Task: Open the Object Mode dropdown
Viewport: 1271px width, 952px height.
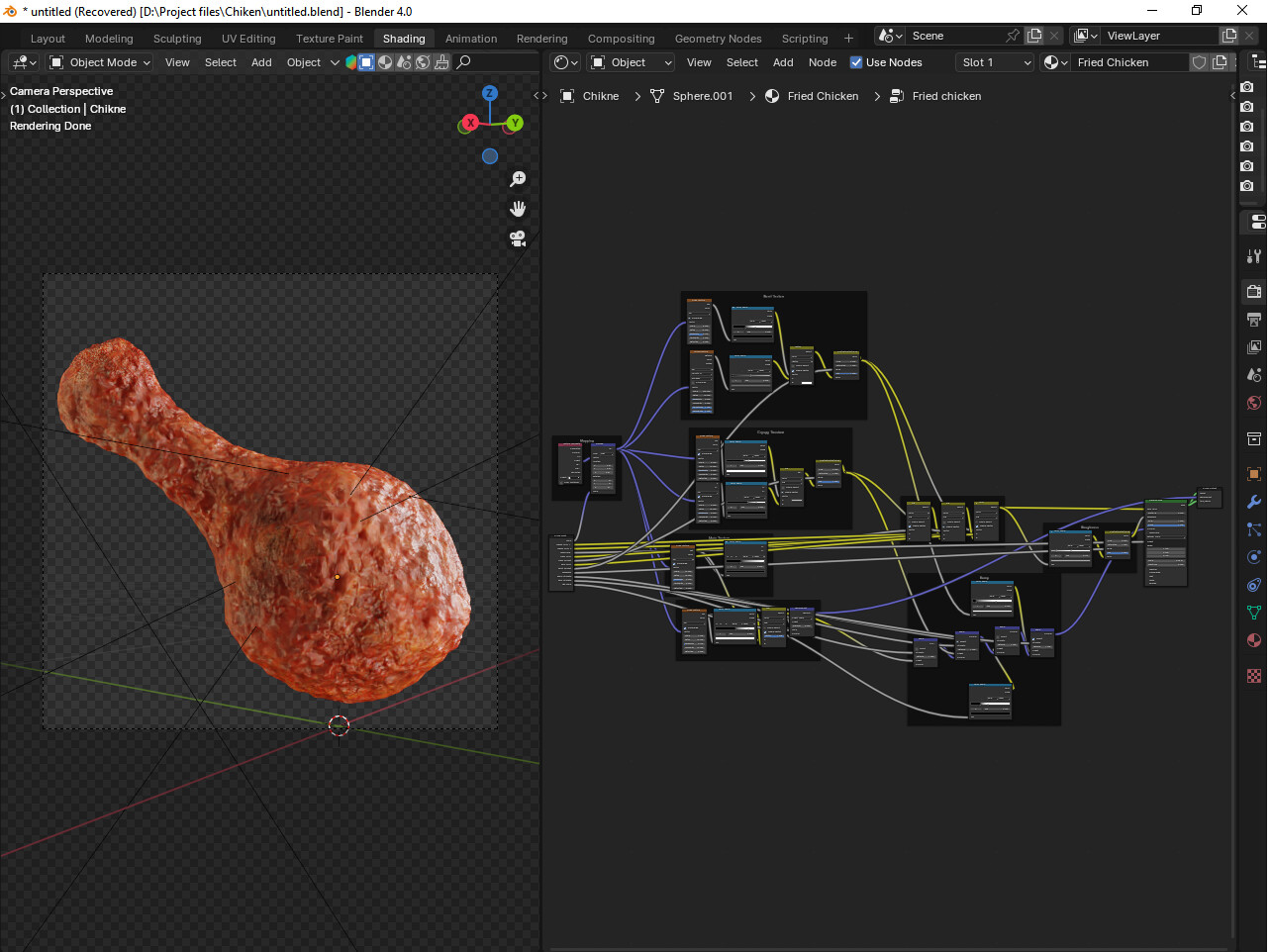Action: (99, 62)
